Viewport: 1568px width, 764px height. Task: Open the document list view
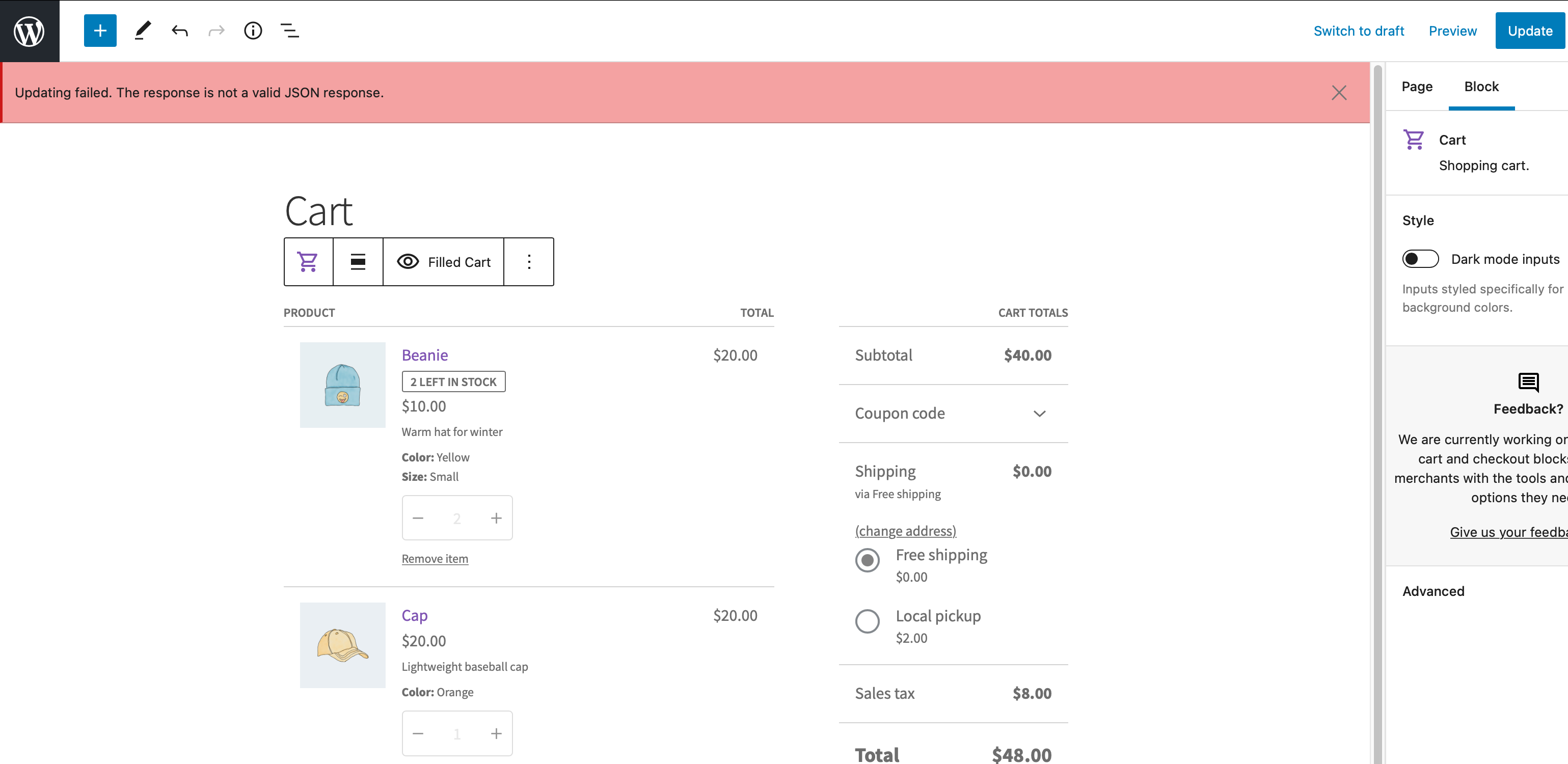(x=290, y=31)
